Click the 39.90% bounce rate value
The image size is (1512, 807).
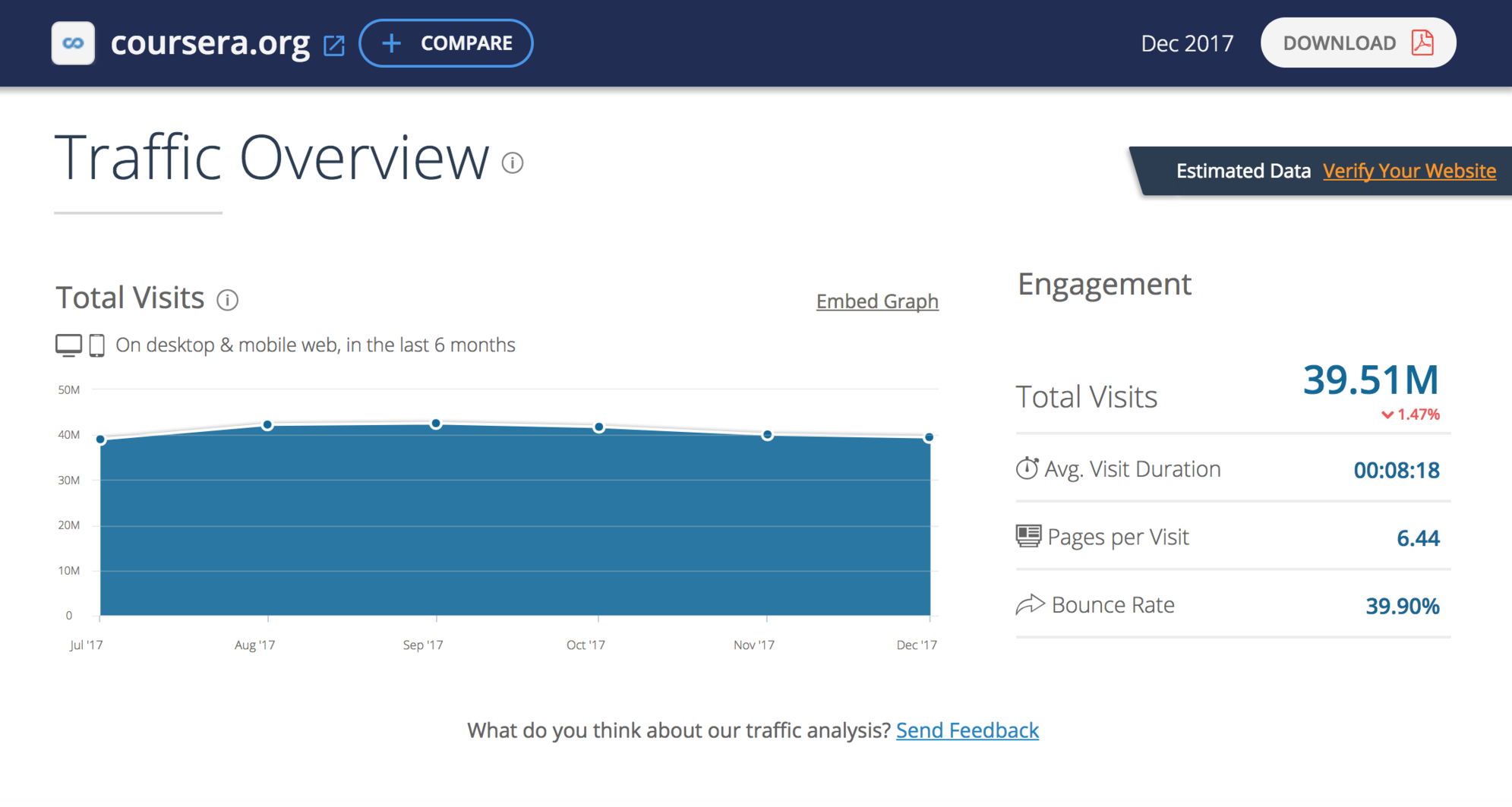1403,606
